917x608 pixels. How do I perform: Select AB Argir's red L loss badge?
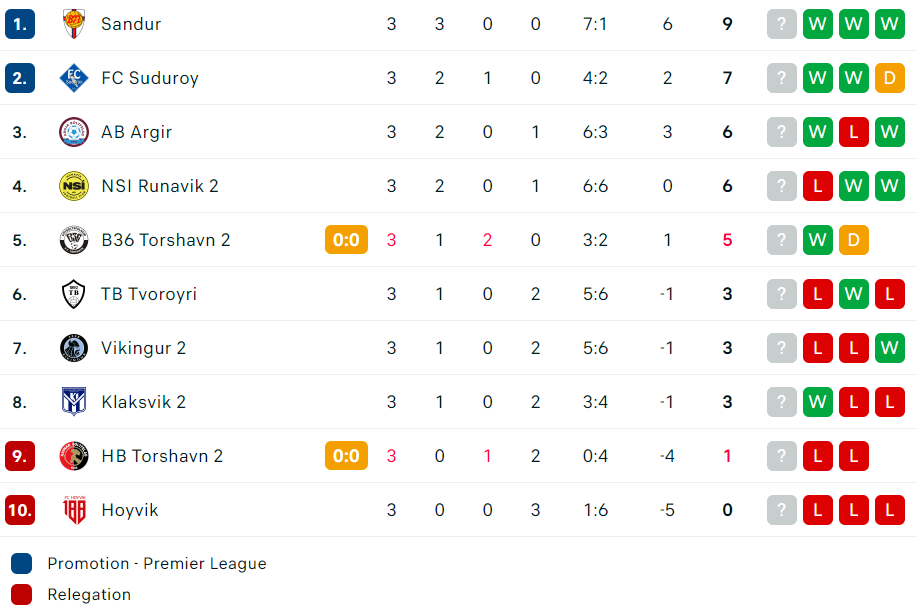click(x=853, y=132)
